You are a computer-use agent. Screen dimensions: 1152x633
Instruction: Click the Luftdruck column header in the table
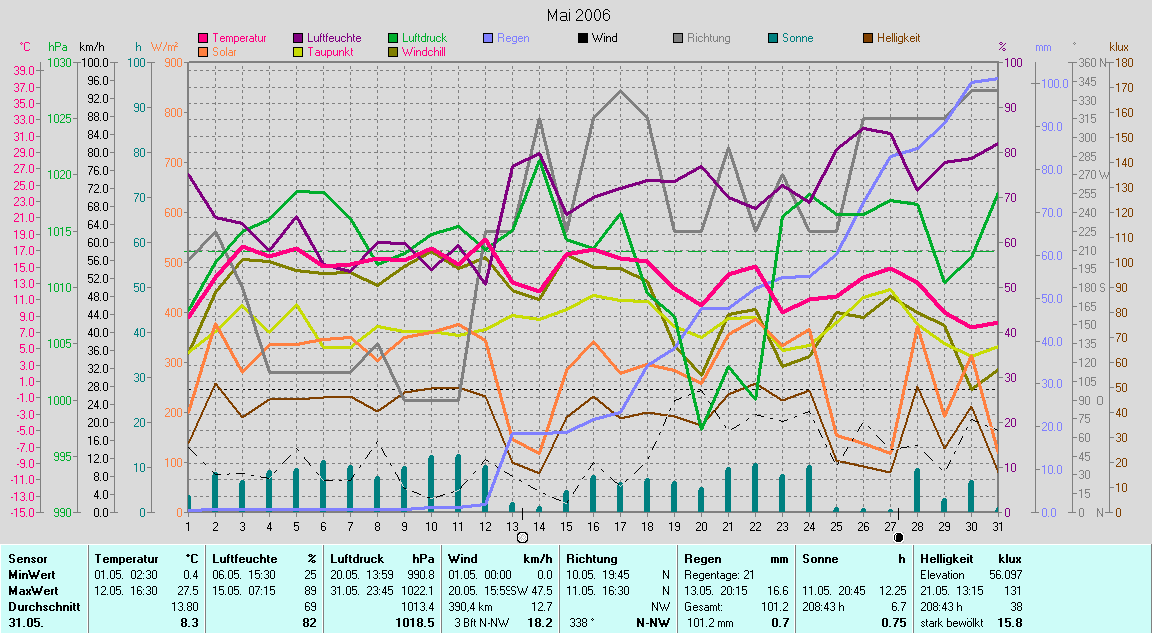tap(358, 559)
